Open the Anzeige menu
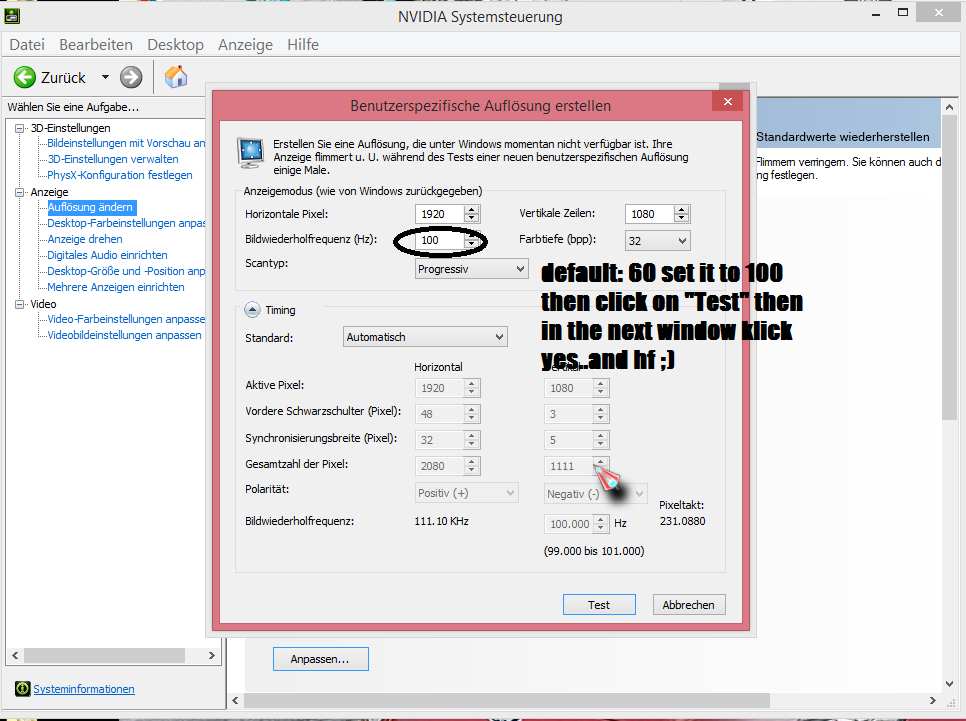Image resolution: width=966 pixels, height=721 pixels. [245, 44]
